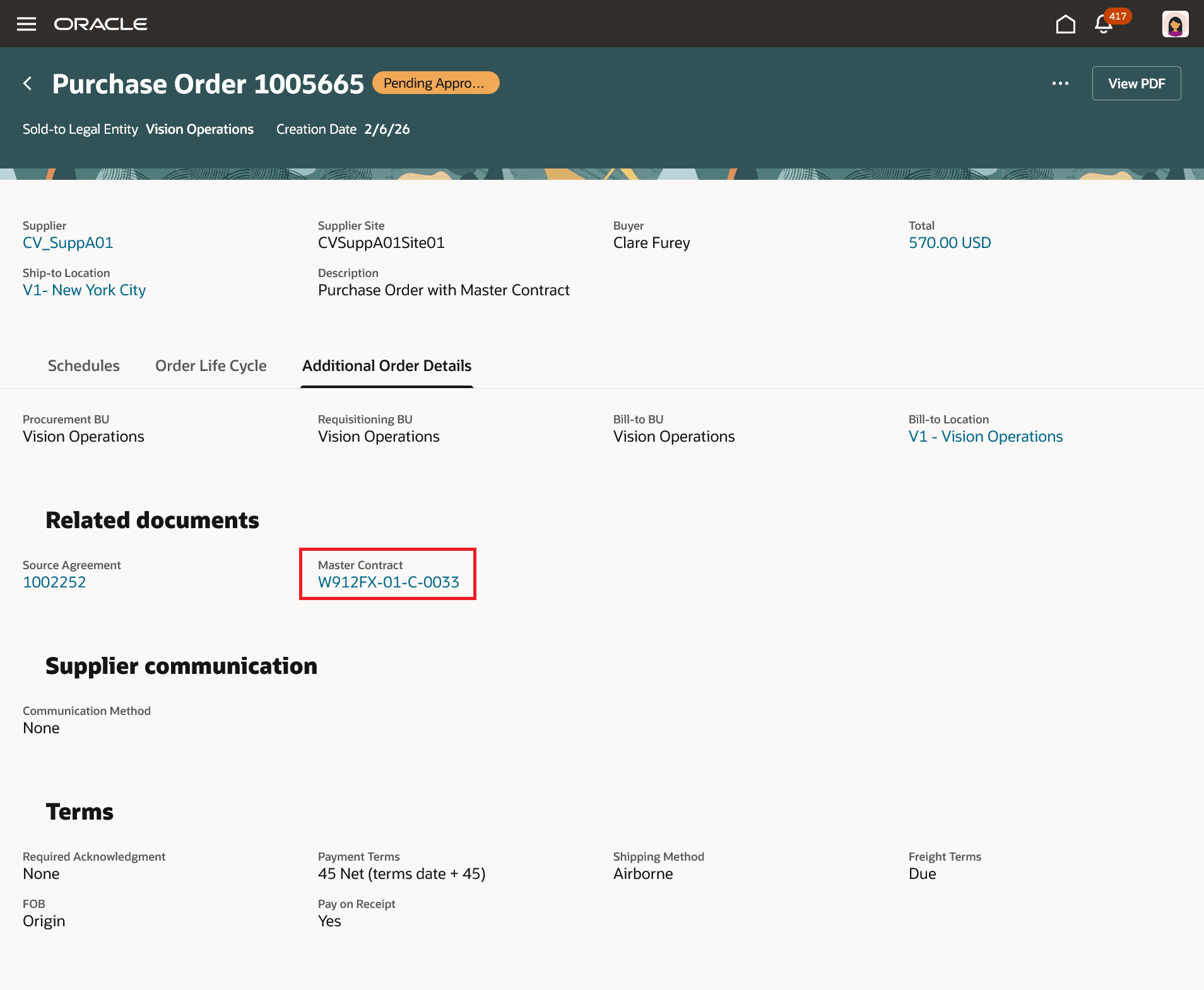The width and height of the screenshot is (1204, 990).
Task: Click the Pending Approval status badge
Action: click(435, 83)
